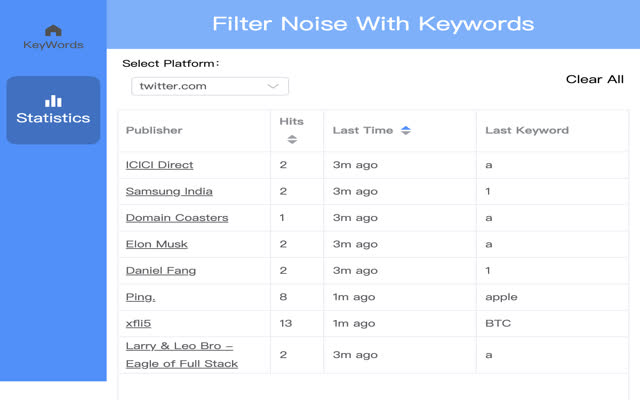Open Elon Musk publisher link

[157, 244]
